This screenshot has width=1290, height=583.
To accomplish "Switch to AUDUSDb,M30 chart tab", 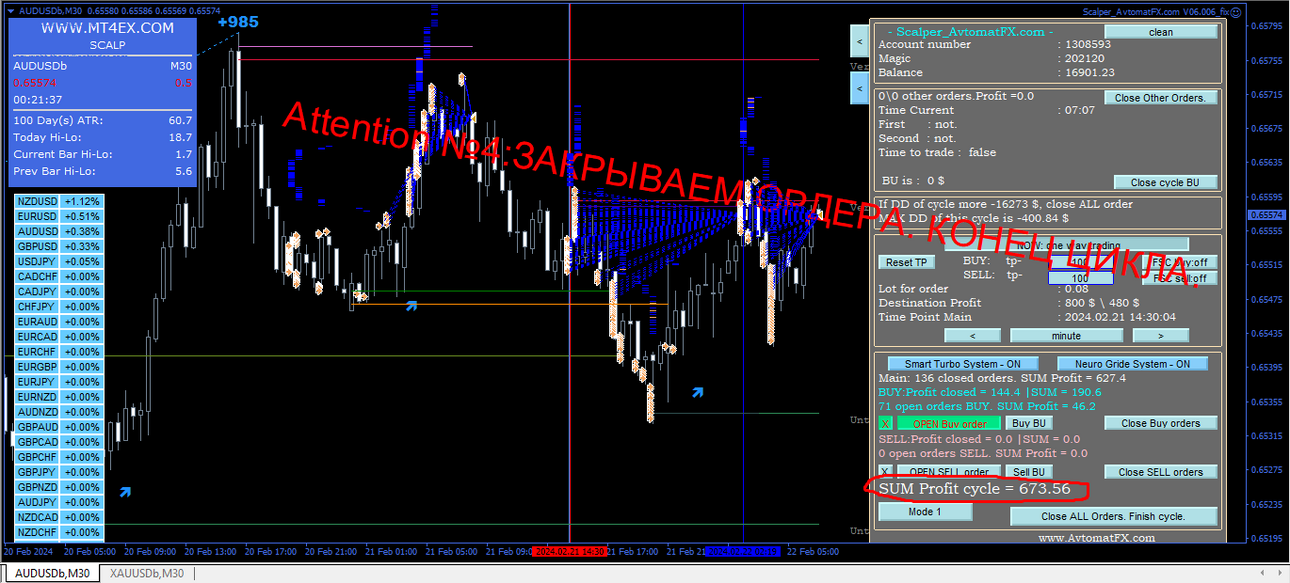I will click(51, 573).
